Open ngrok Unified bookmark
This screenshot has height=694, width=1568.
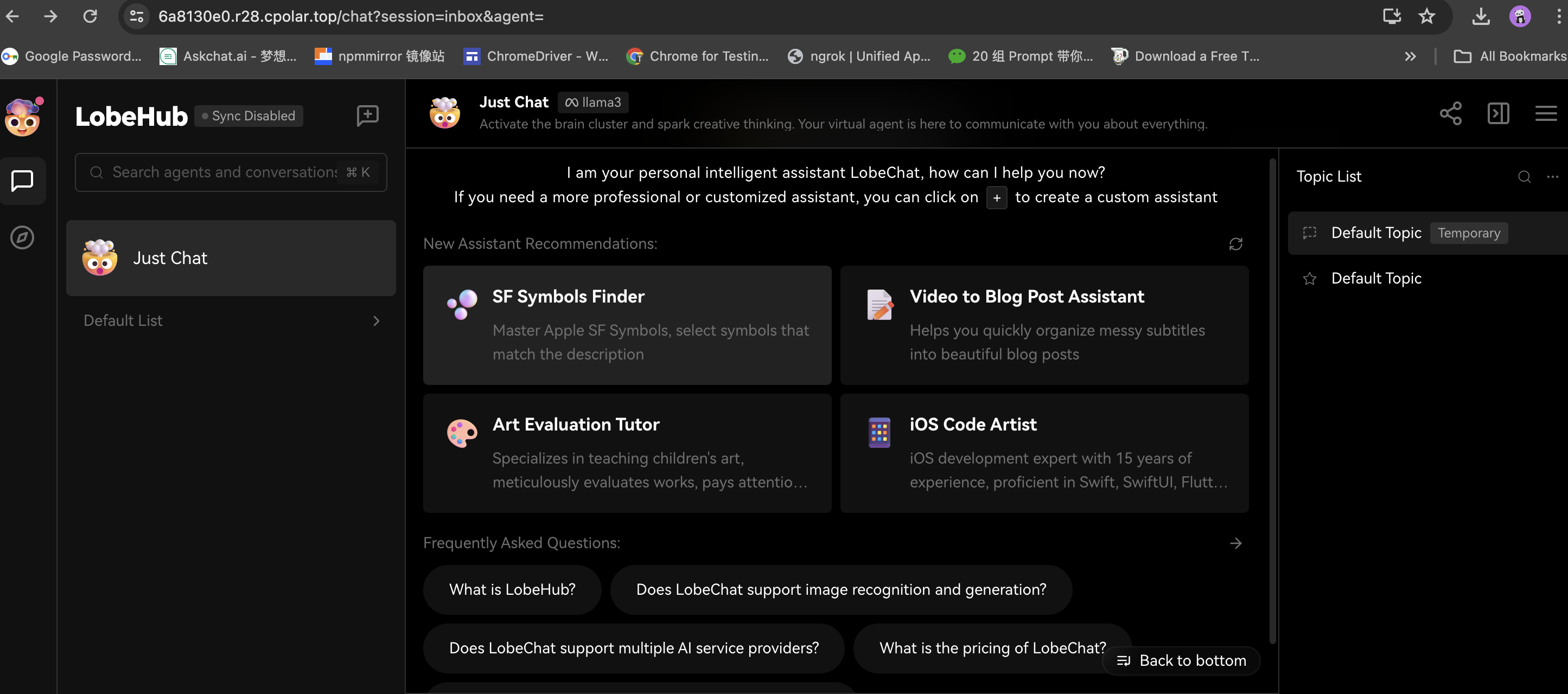click(859, 56)
